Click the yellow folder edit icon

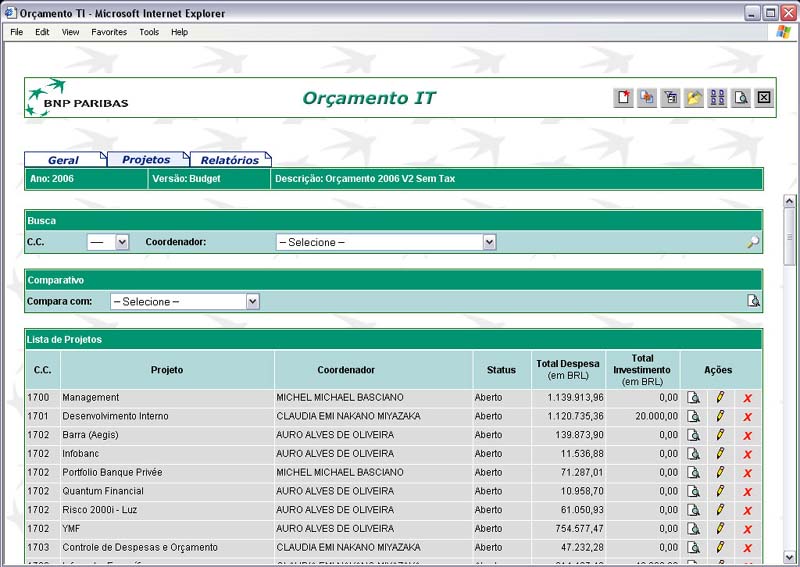coord(694,97)
